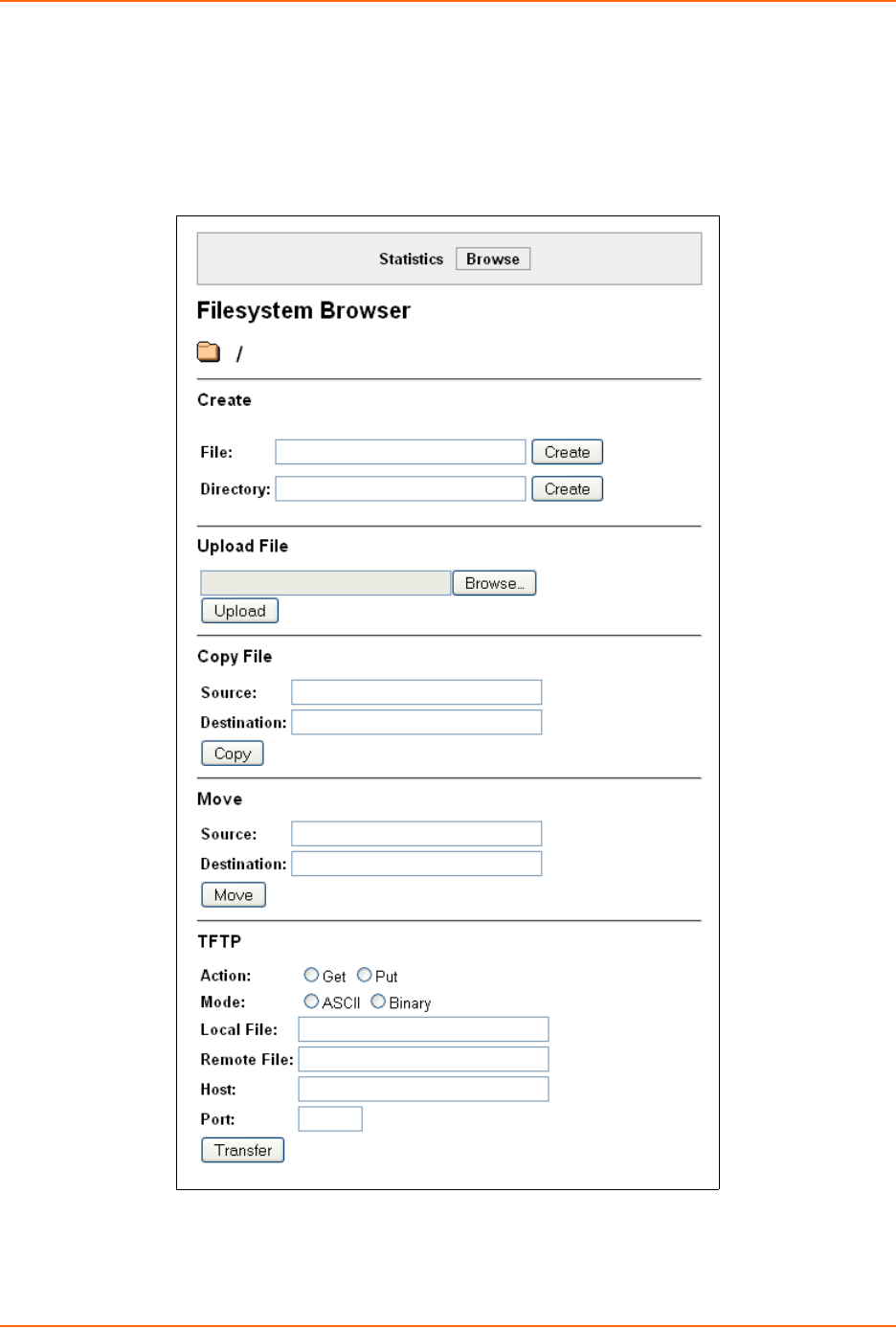Click the Copy File Source field
Viewport: 896px width, 1328px height.
click(416, 692)
